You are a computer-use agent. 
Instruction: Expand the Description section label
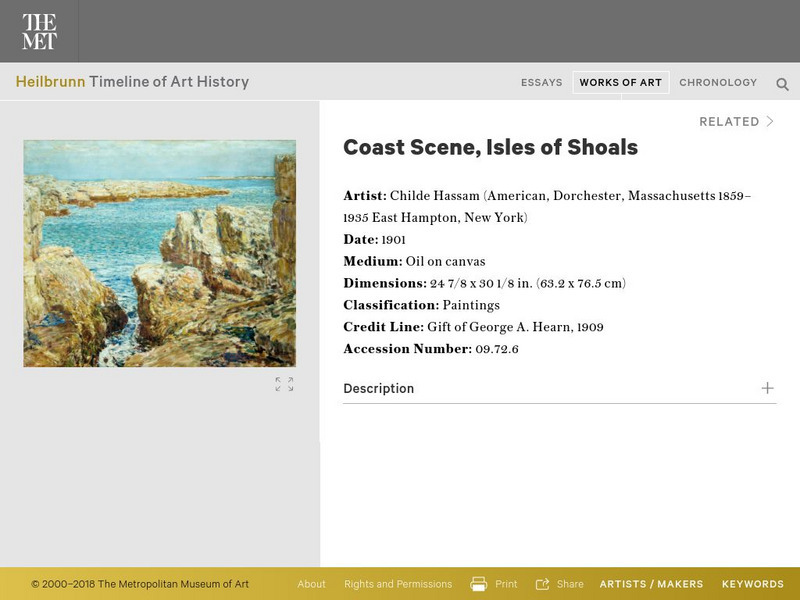378,389
